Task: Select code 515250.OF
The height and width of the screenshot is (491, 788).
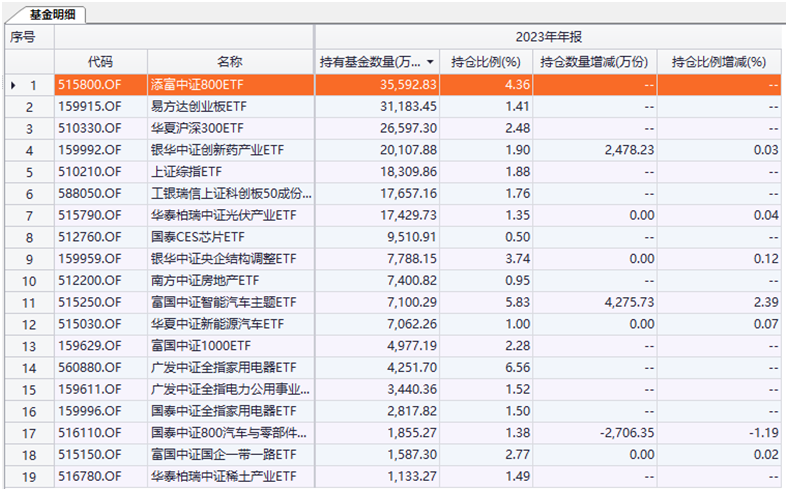Action: [x=89, y=303]
